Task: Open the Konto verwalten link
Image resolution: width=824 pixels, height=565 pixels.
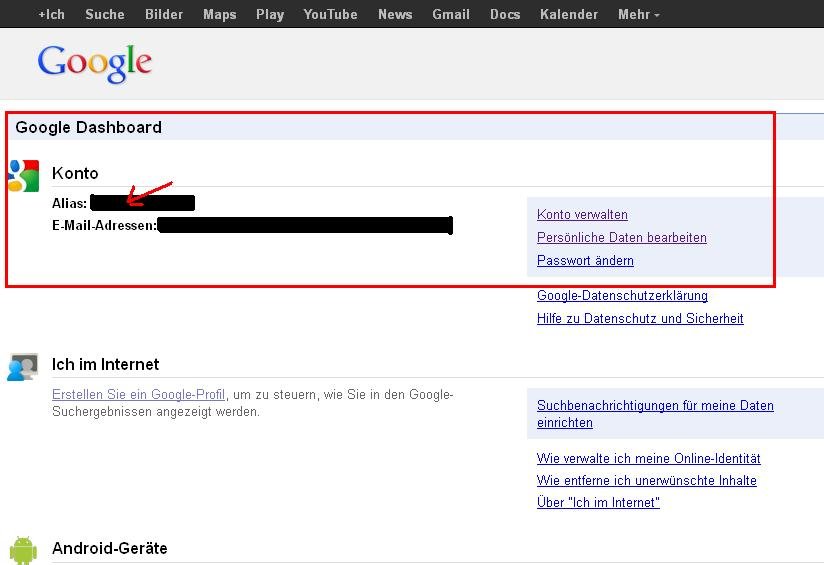Action: point(582,214)
